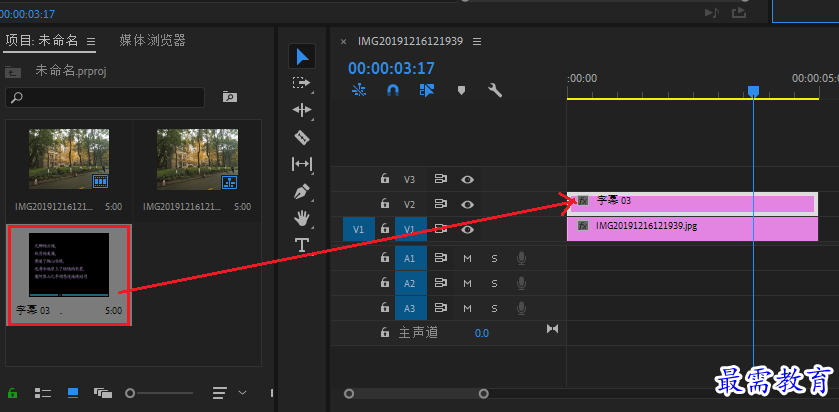This screenshot has width=839, height=412.
Task: Target the V2 track header
Action: 409,204
